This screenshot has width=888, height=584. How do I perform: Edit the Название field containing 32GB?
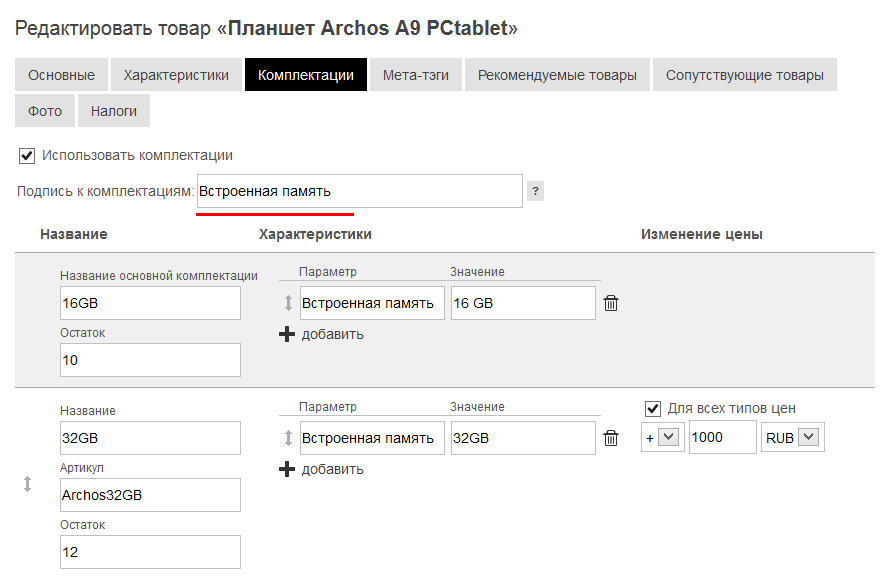[150, 438]
